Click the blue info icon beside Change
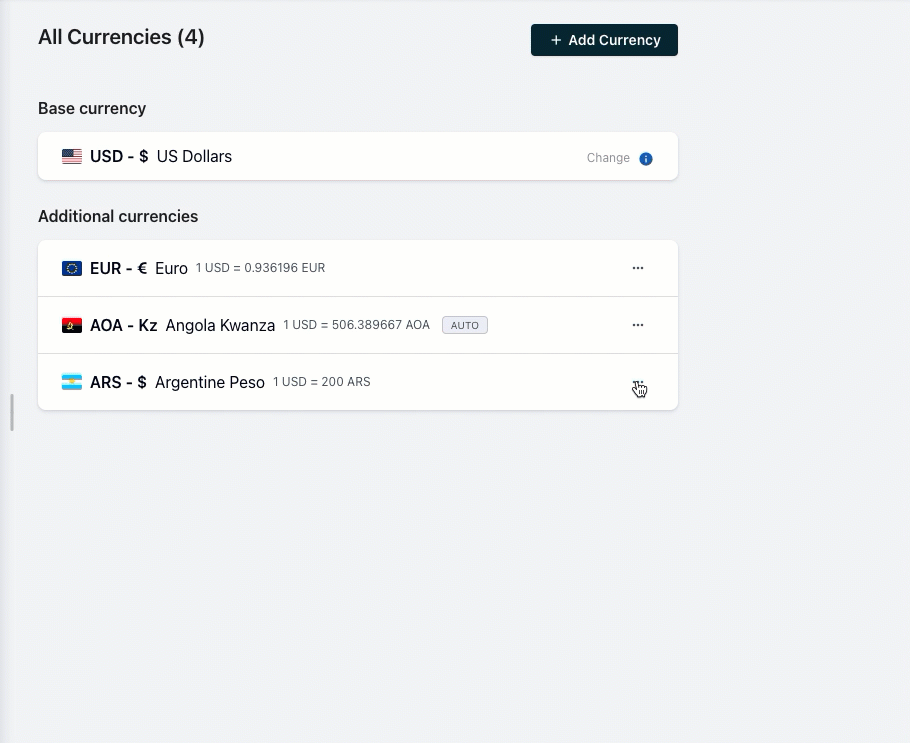This screenshot has width=910, height=743. click(646, 159)
